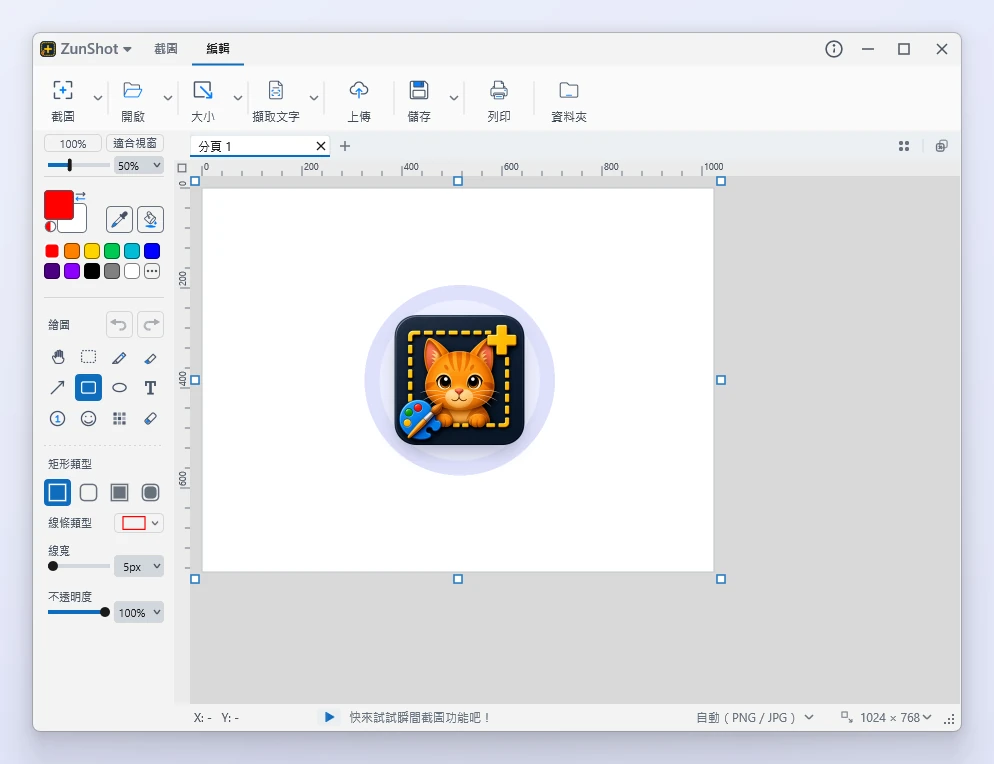
Task: Open the 50% zoom dropdown
Action: (139, 165)
